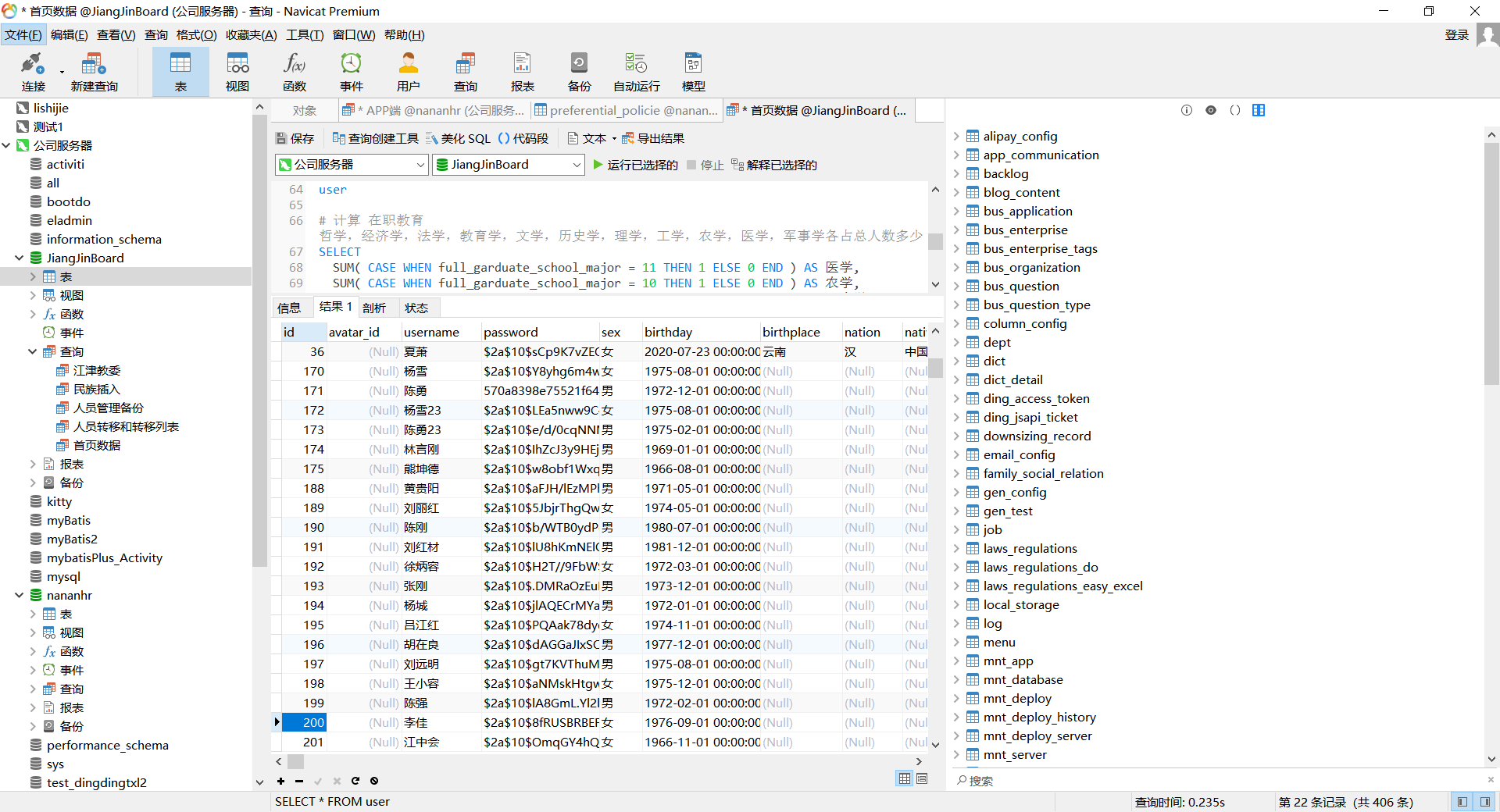Click the 查询 (Query) toolbar icon
The image size is (1500, 812).
click(466, 72)
